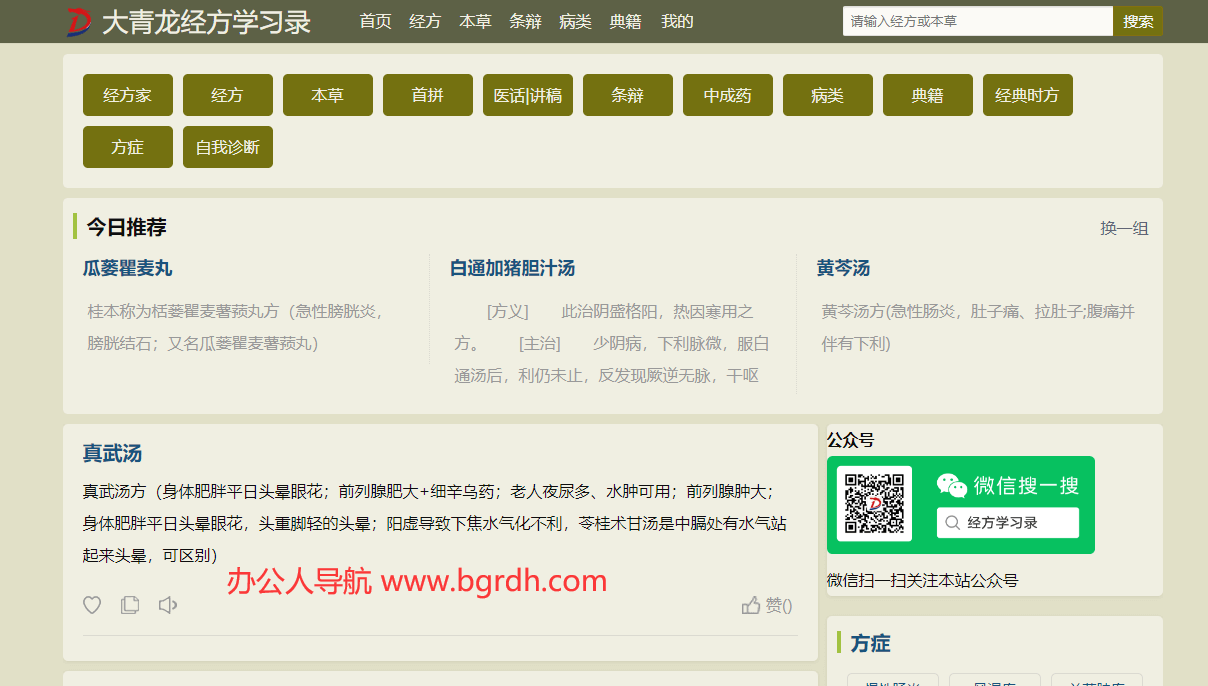Open the 真武汤 article title

[x=112, y=453]
